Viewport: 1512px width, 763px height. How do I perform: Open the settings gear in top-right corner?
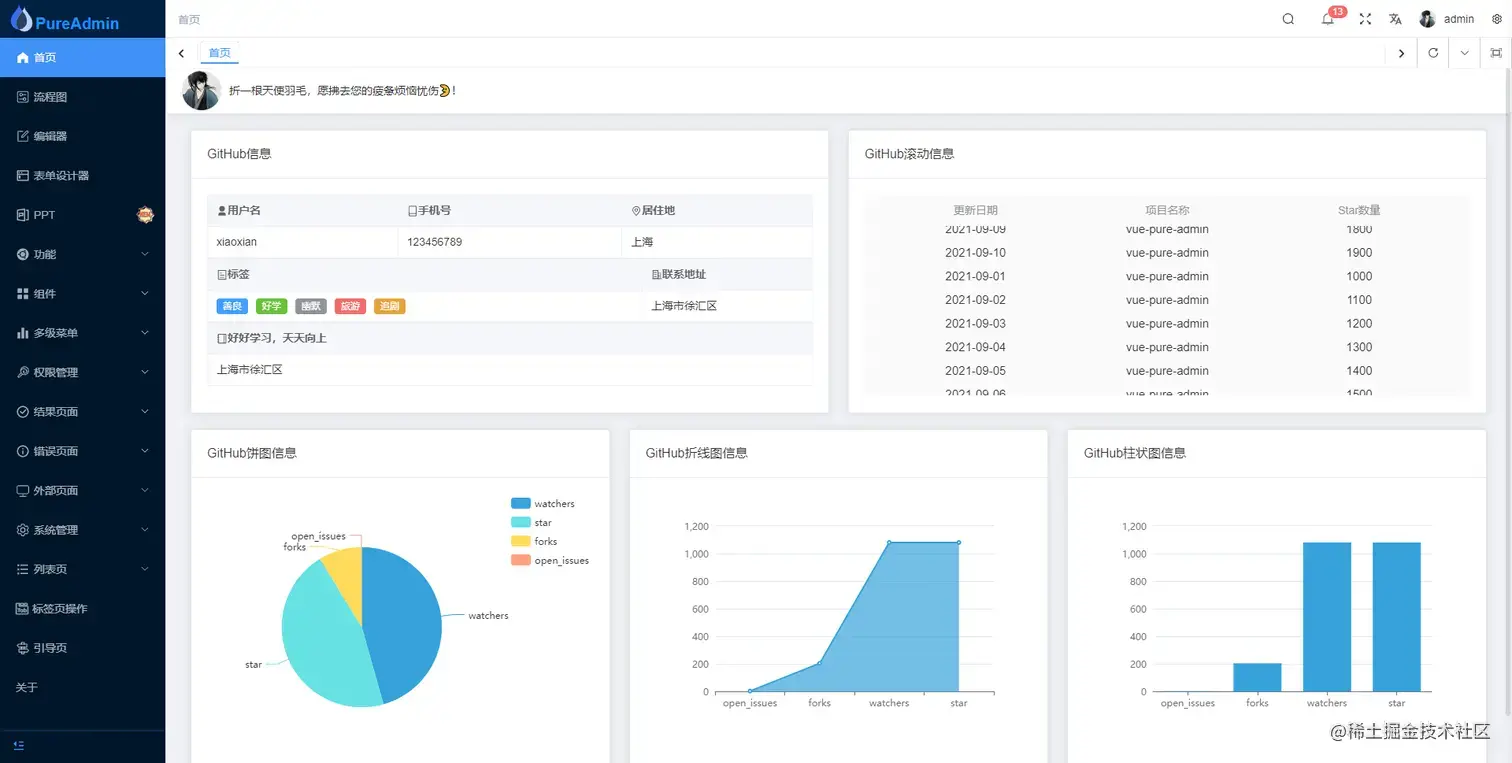tap(1497, 19)
